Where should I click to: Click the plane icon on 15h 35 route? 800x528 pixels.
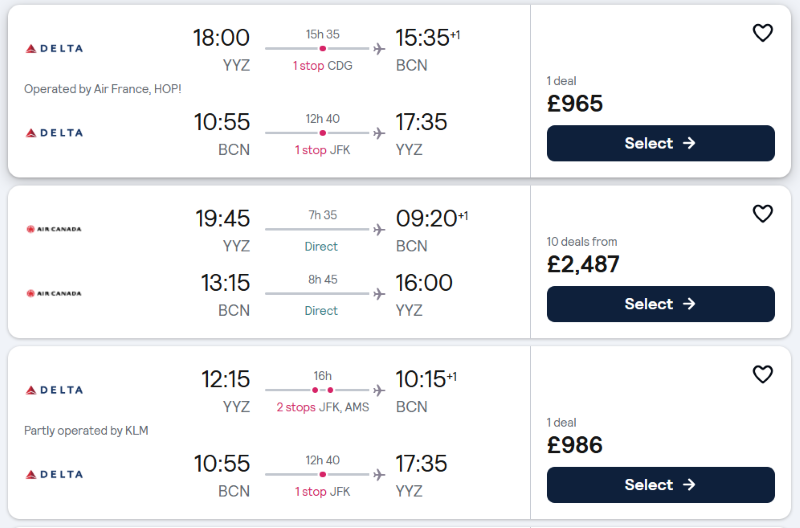379,49
